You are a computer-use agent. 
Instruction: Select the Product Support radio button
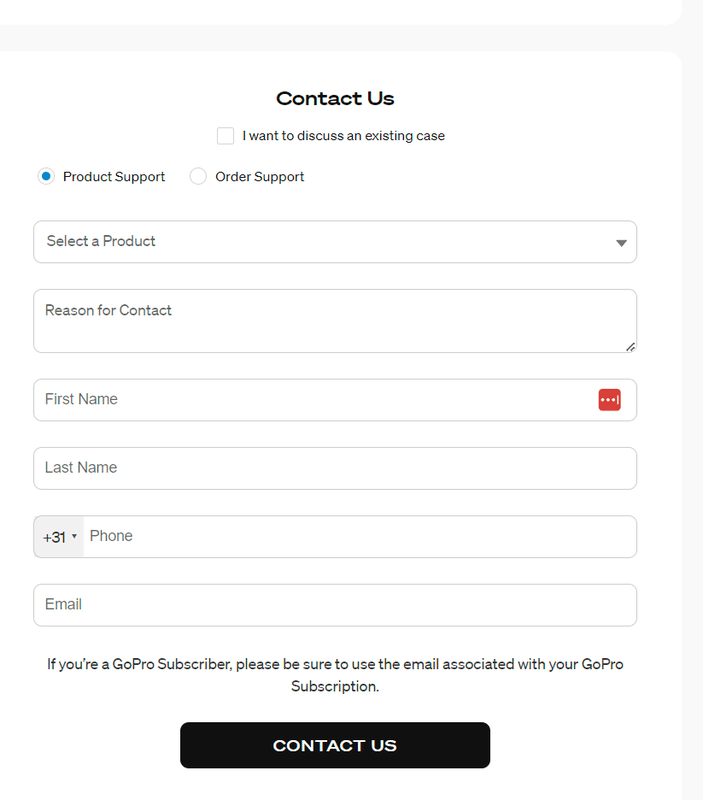(x=46, y=177)
